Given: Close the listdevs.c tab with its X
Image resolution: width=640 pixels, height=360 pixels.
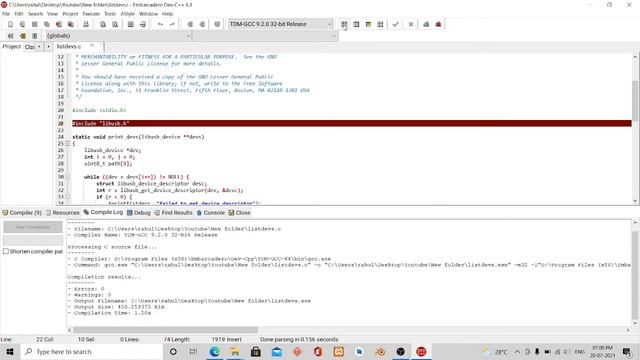Looking at the screenshot, I should click(x=92, y=46).
